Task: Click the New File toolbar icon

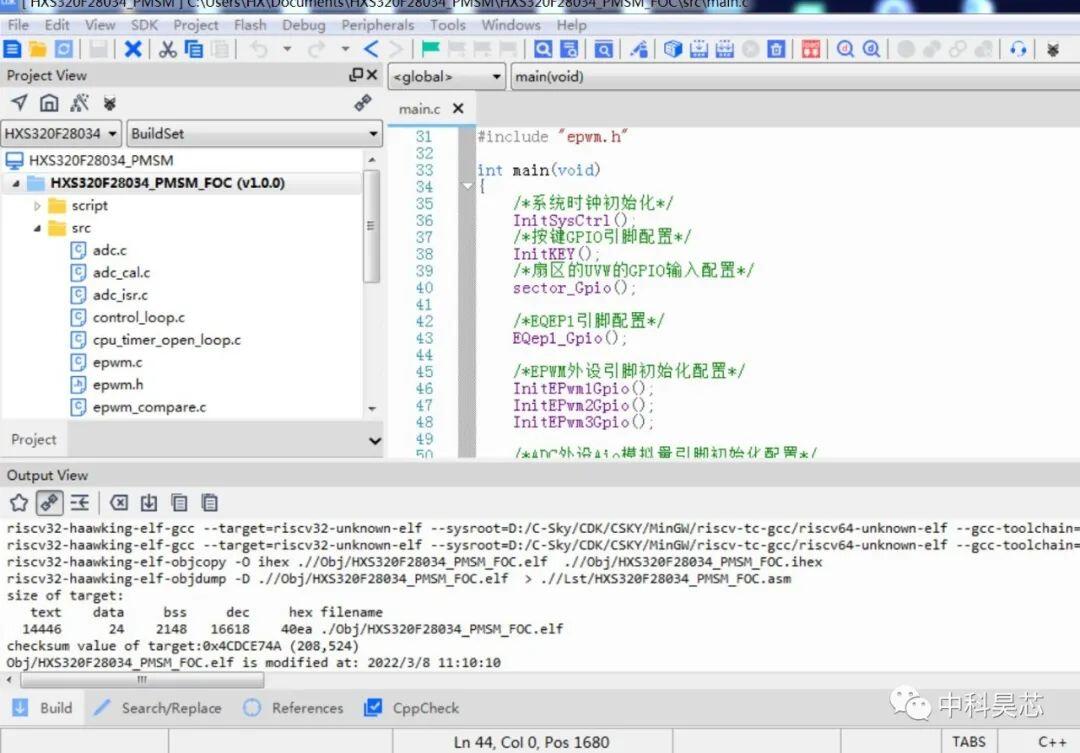Action: 12,49
